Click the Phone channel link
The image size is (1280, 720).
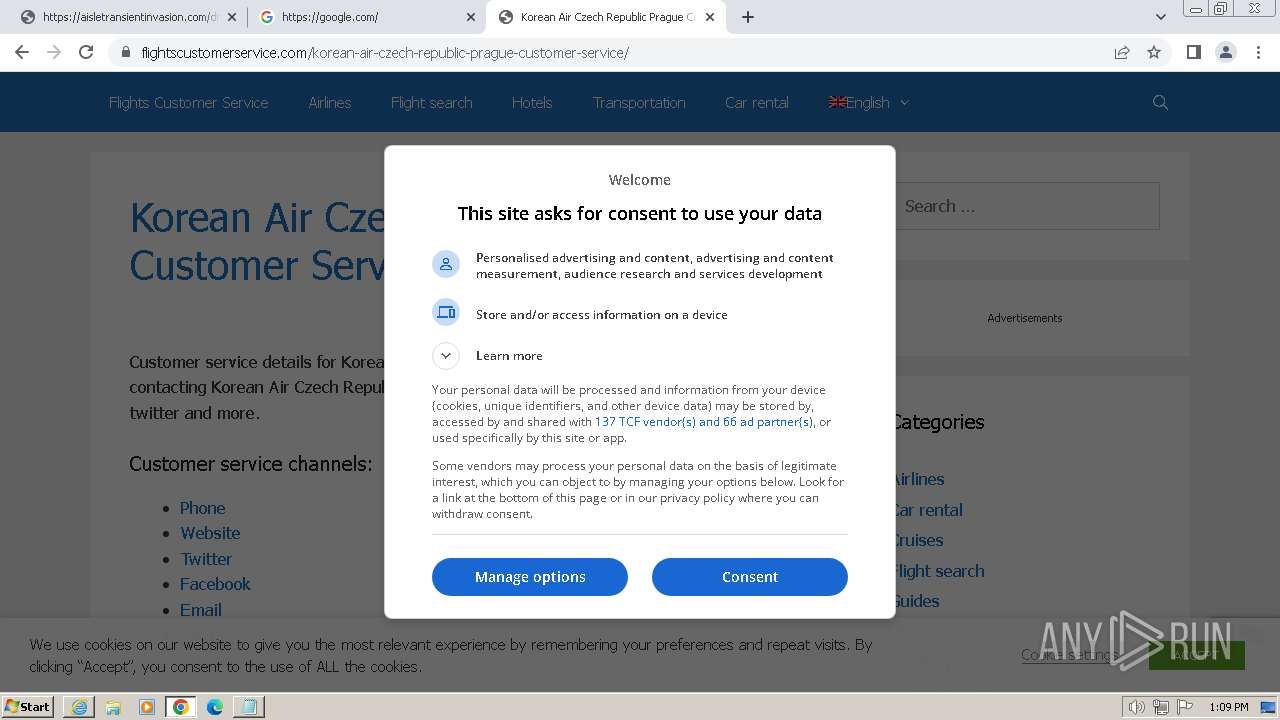(203, 508)
